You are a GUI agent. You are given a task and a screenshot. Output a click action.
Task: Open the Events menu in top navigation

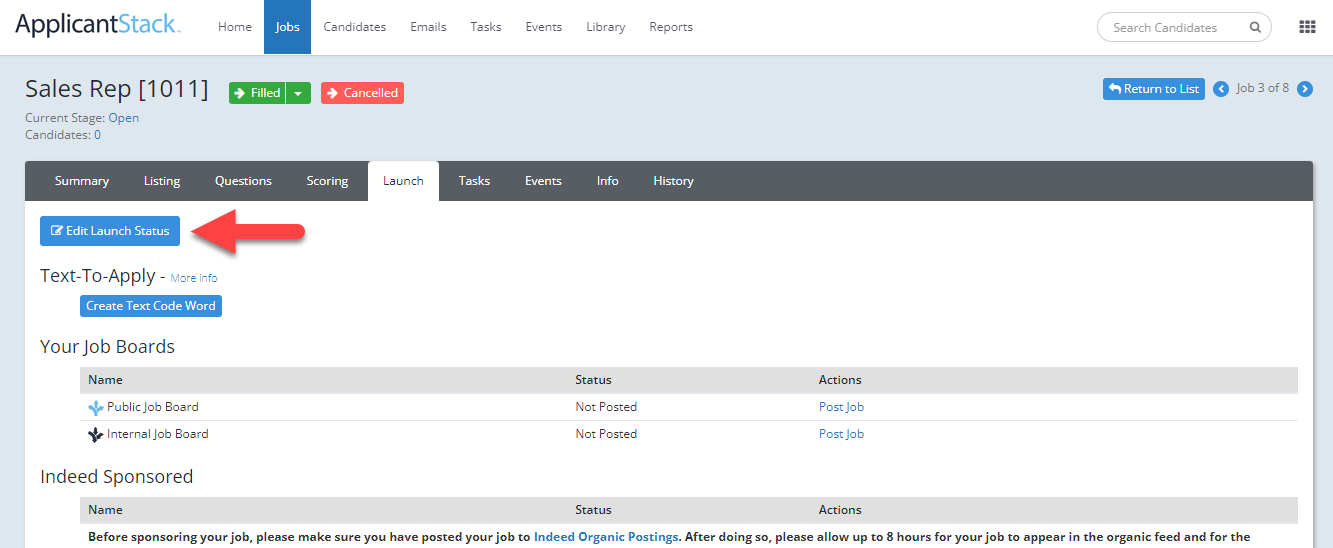pyautogui.click(x=544, y=27)
